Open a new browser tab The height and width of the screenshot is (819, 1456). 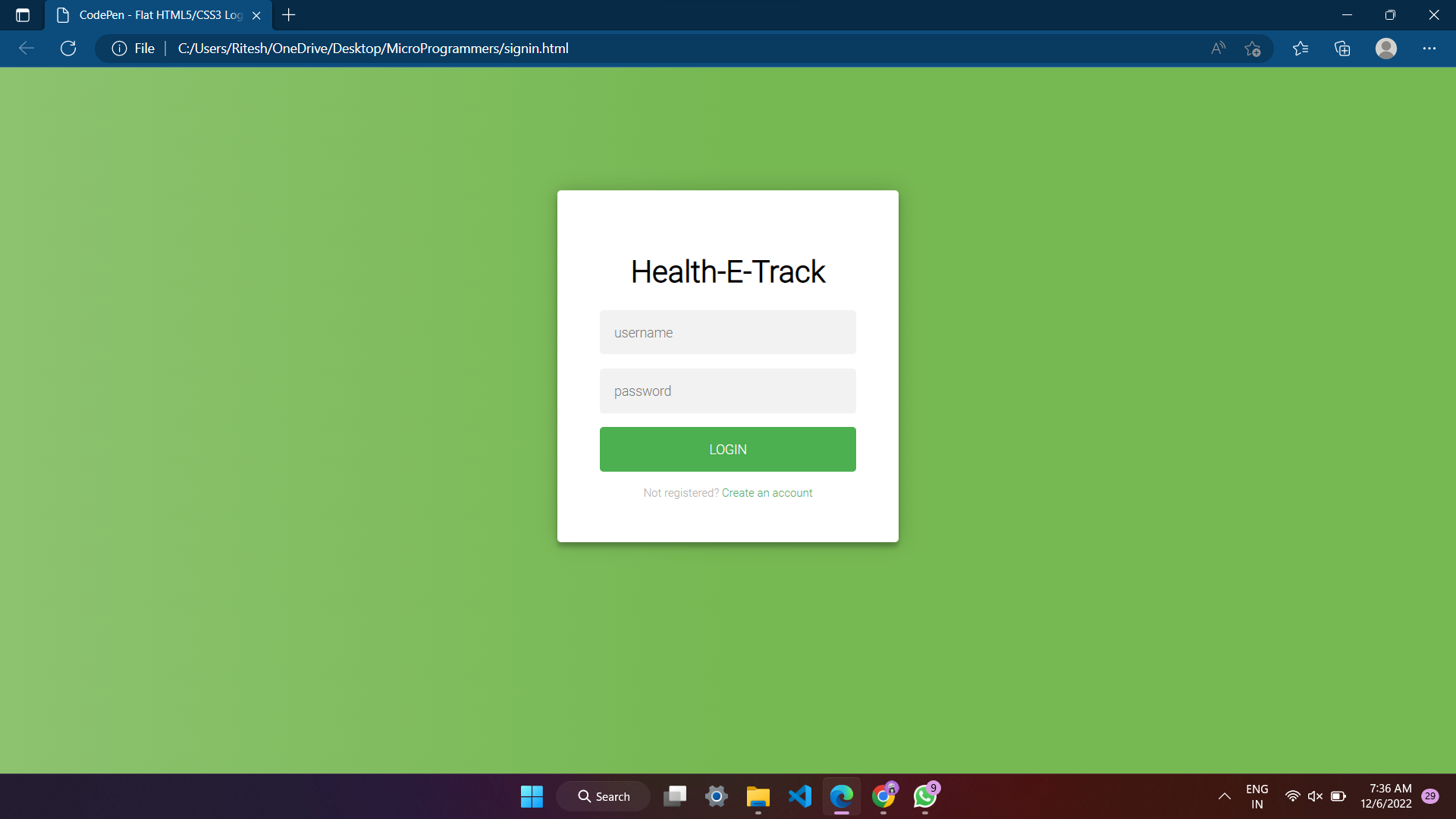click(x=288, y=14)
